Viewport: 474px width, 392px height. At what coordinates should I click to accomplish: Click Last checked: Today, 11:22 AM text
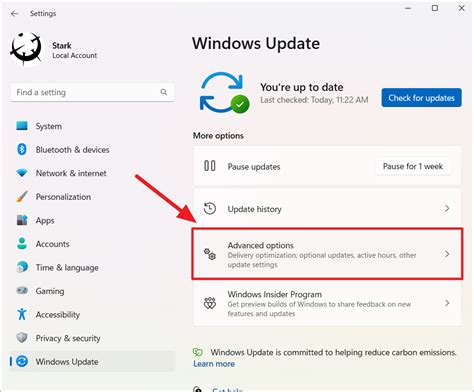[314, 100]
